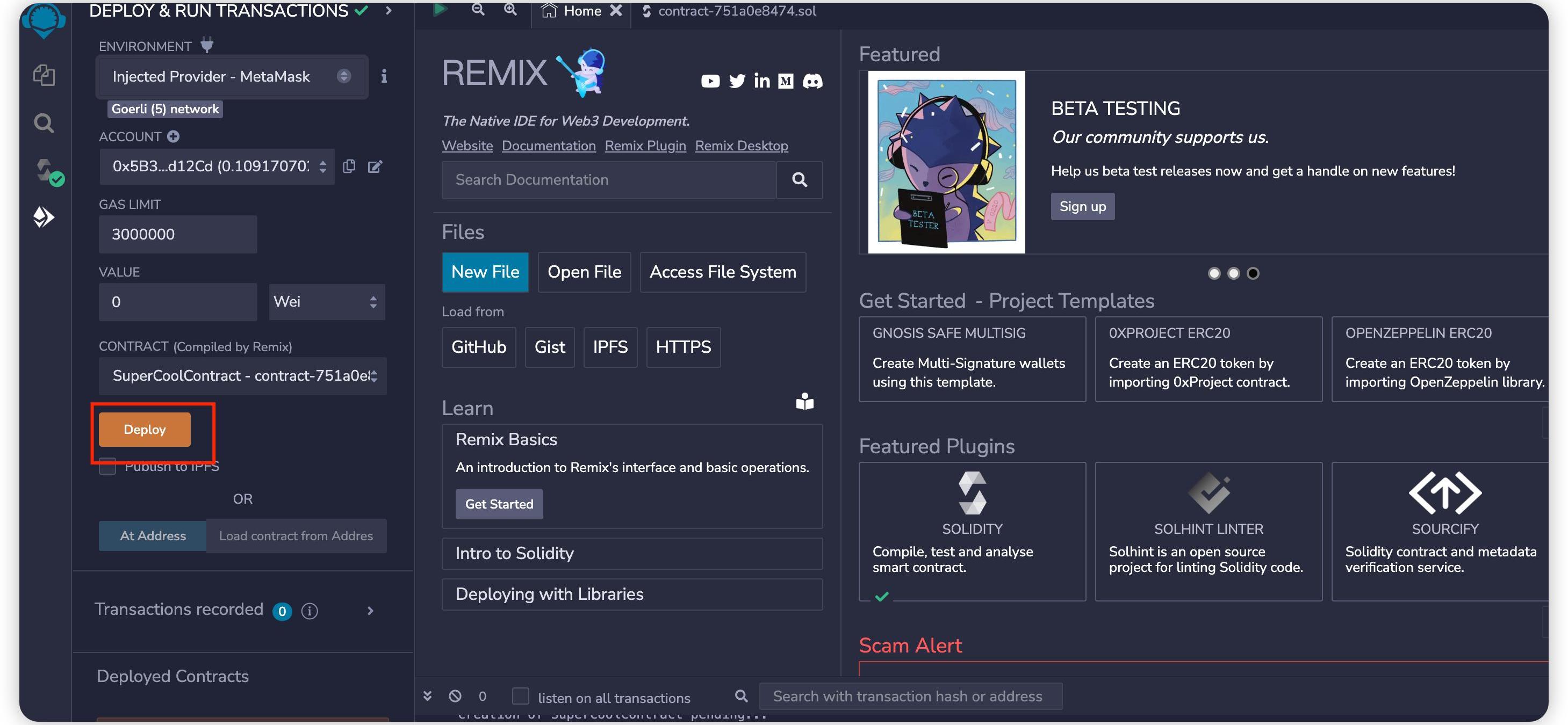Screen dimensions: 1568x725
Task: Click the documentation search magnifier button
Action: point(799,180)
